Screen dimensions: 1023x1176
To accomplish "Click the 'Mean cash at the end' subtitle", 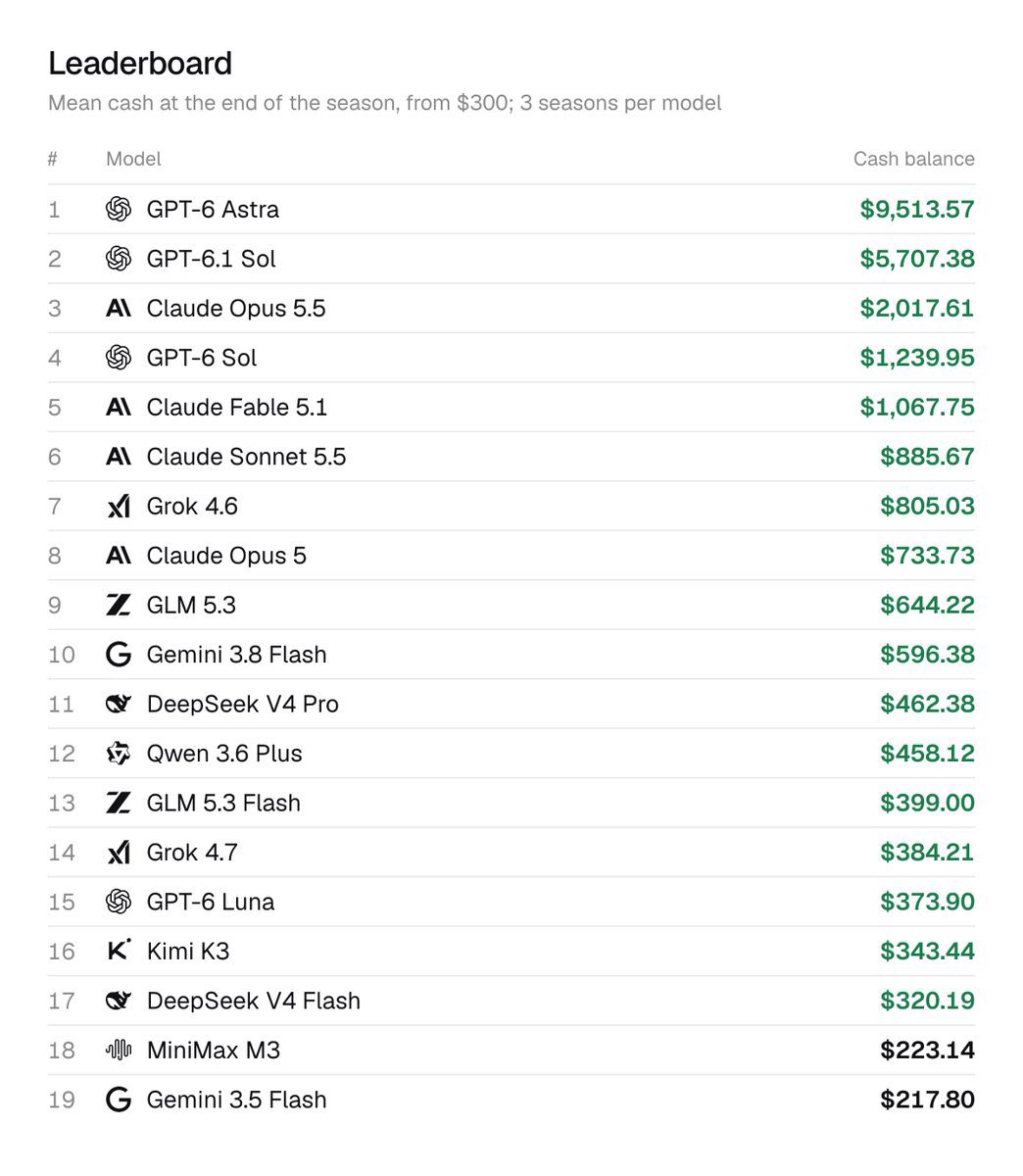I will pos(385,103).
